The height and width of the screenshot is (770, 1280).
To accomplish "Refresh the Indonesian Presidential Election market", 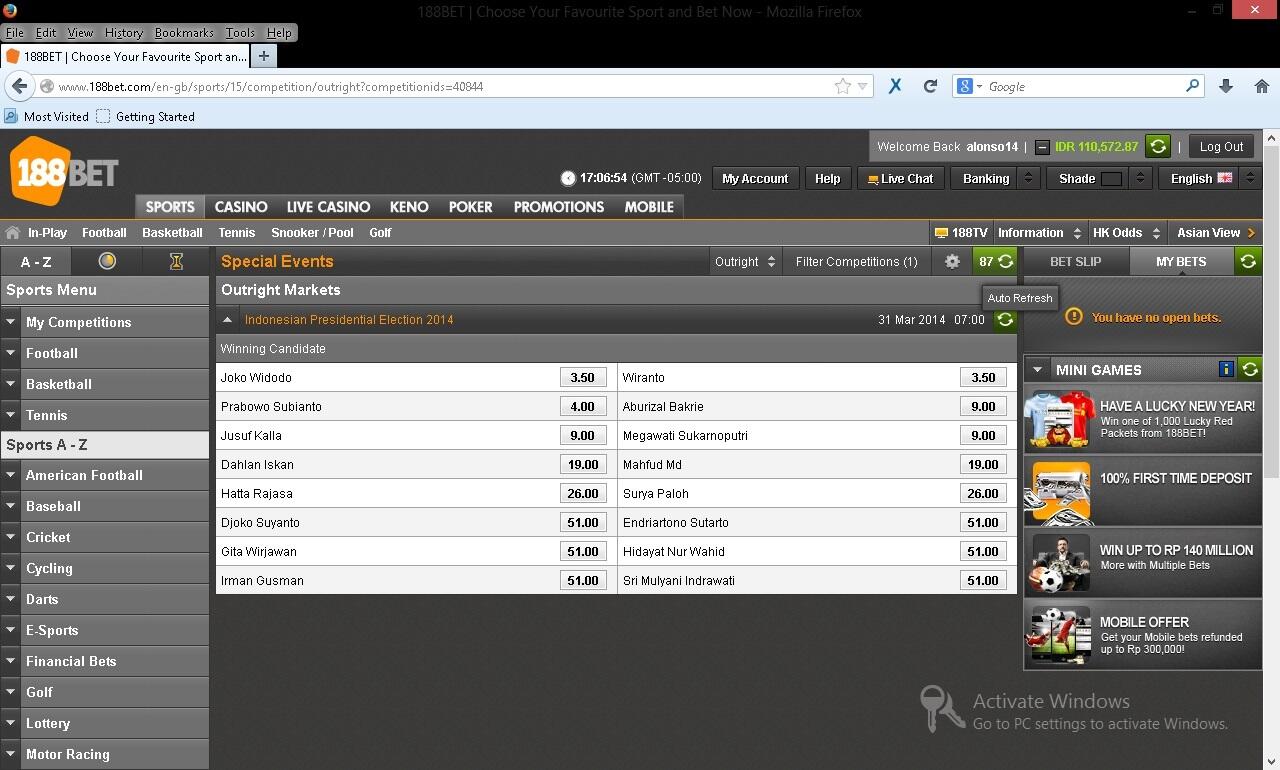I will coord(1005,320).
